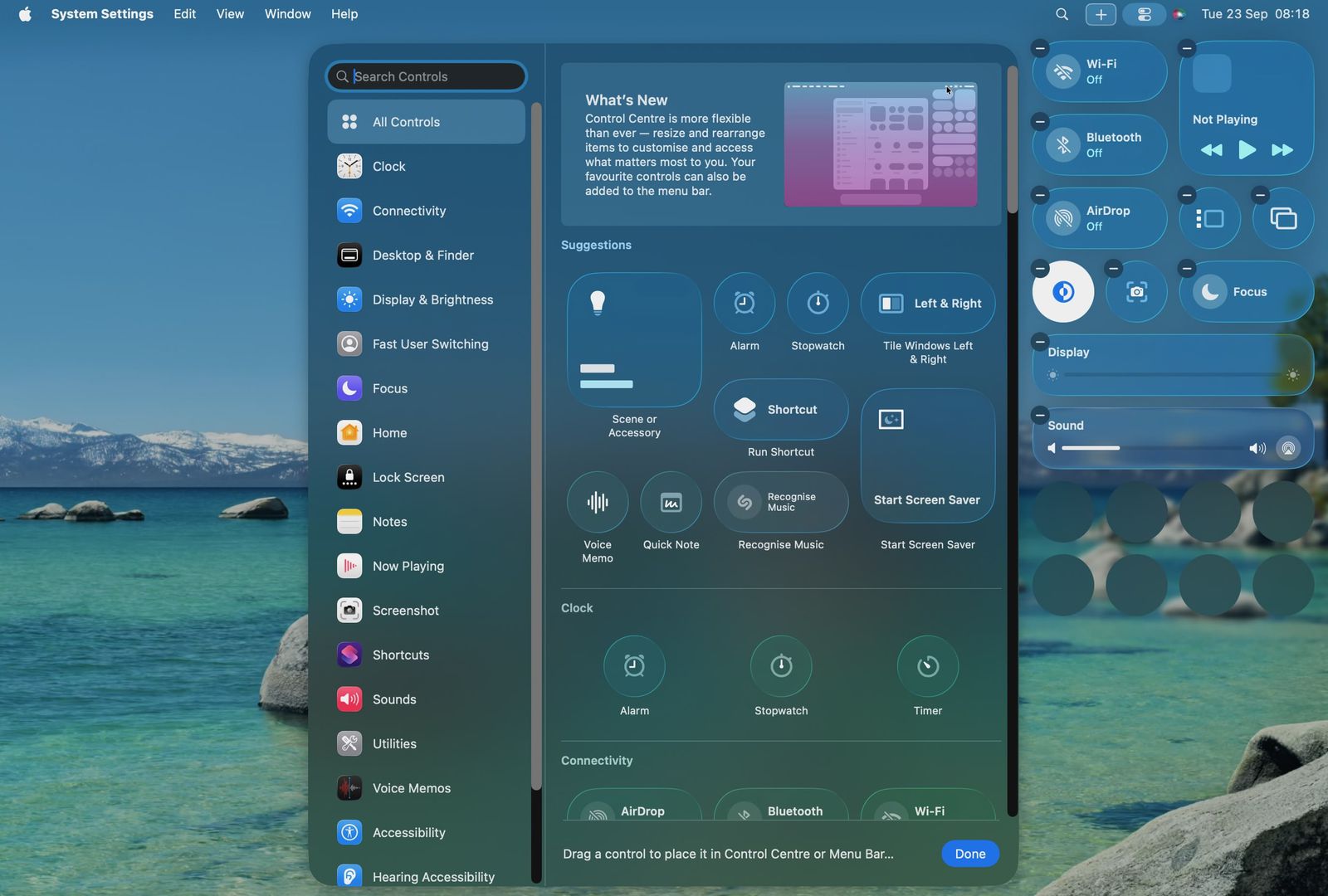
Task: Open the Window menu in menu bar
Action: (287, 14)
